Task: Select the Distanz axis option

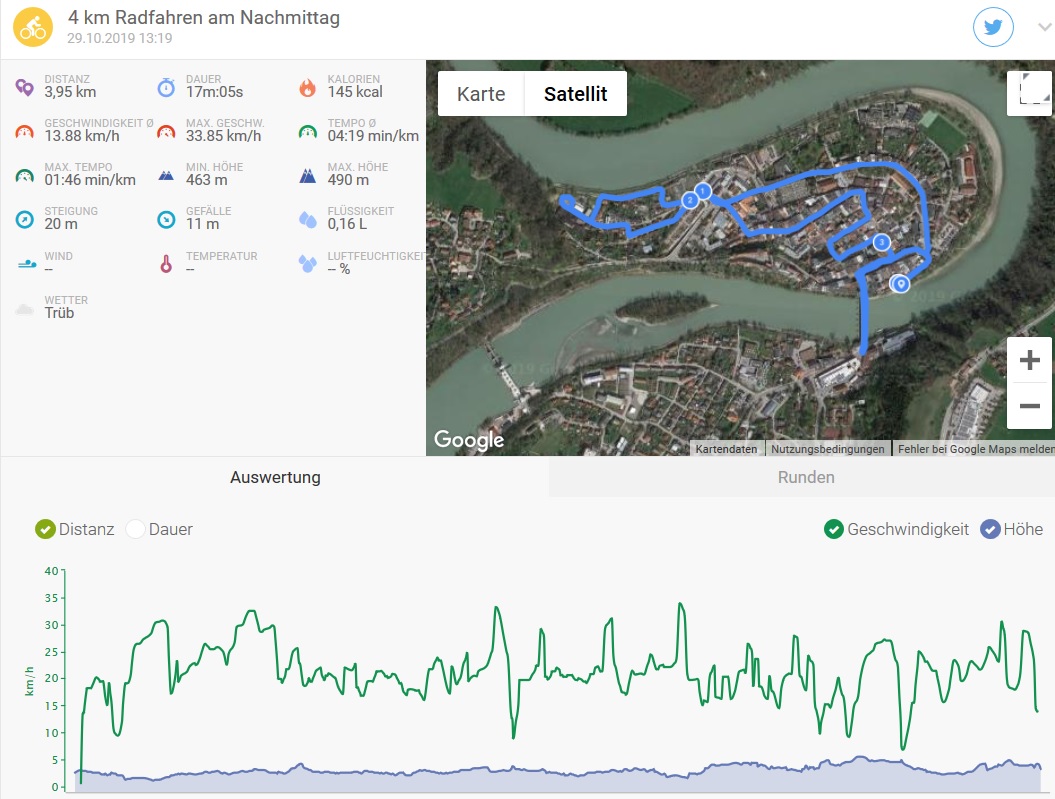Action: coord(46,529)
